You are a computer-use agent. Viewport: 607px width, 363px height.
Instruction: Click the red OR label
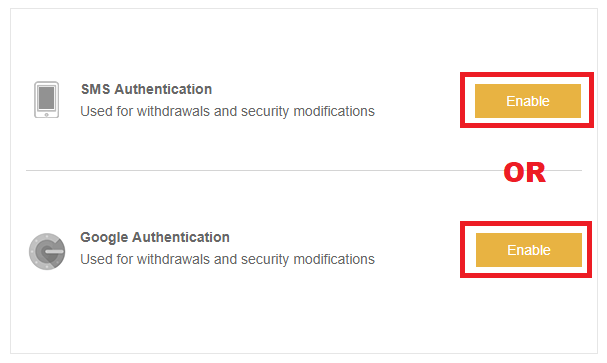click(x=525, y=172)
